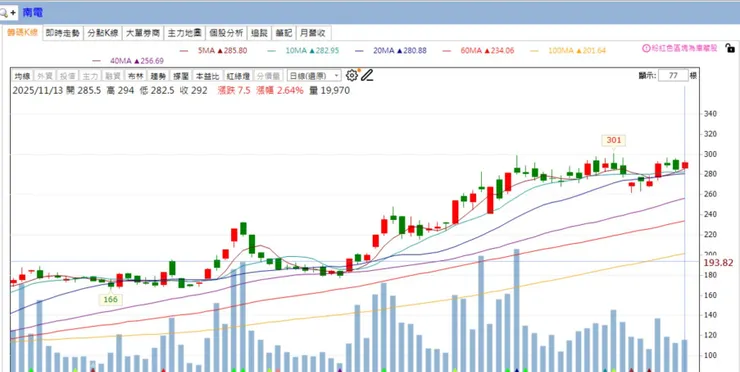
Task: Switch to the 筆記 tab
Action: (284, 33)
